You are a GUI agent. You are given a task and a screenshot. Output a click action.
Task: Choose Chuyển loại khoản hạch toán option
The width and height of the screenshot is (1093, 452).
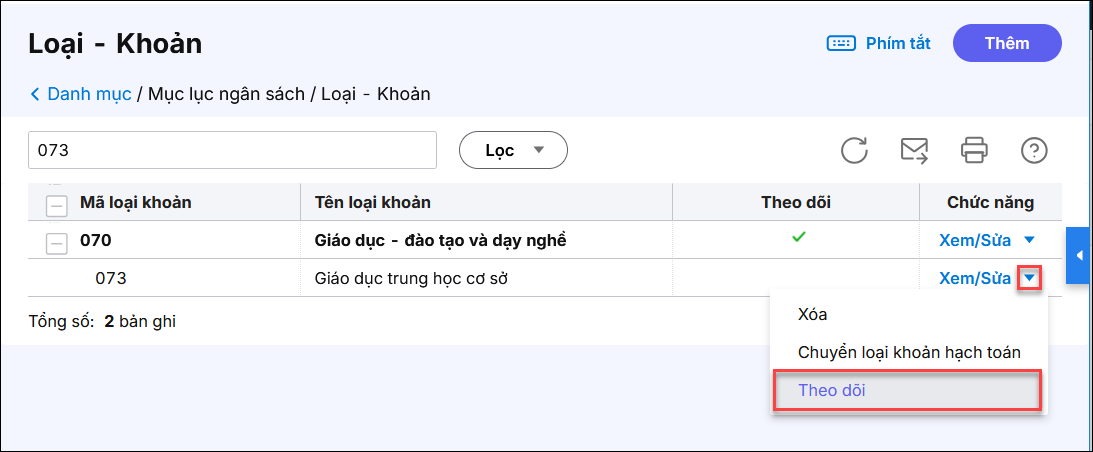click(x=909, y=352)
